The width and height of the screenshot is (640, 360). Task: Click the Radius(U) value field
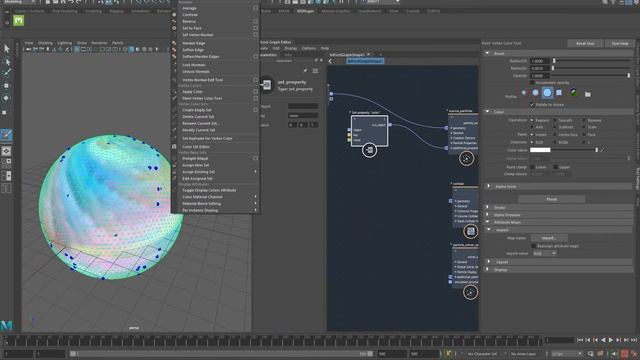(540, 61)
